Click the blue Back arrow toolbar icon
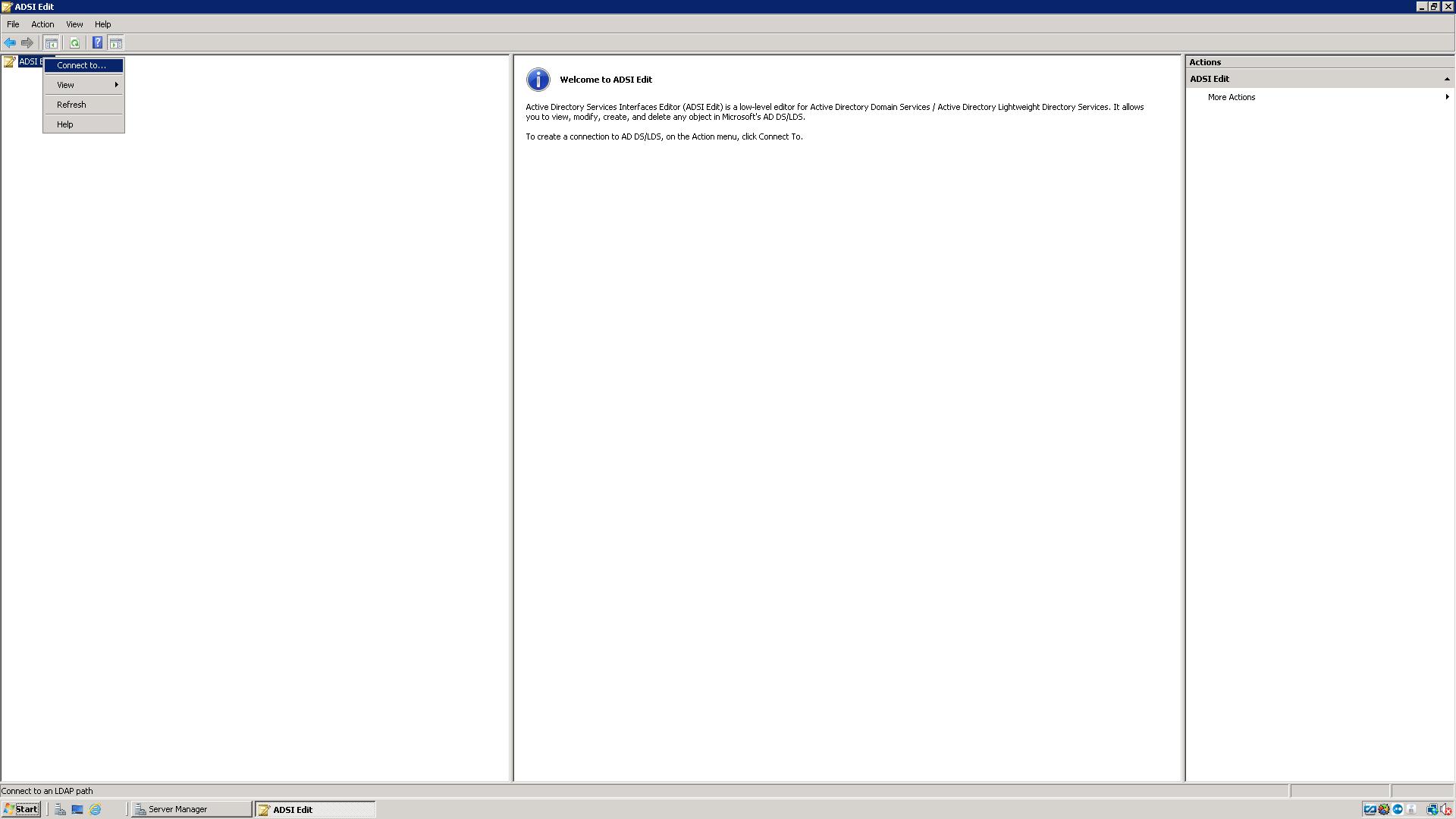 click(x=10, y=43)
